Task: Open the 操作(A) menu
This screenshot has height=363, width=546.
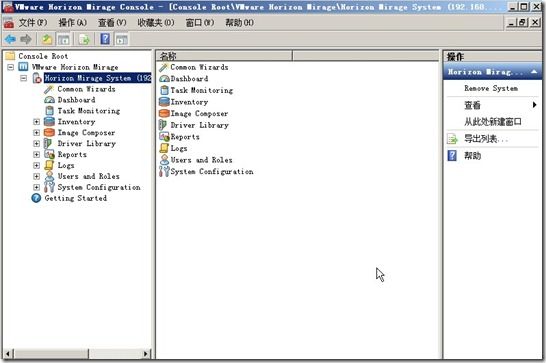Action: (x=72, y=23)
